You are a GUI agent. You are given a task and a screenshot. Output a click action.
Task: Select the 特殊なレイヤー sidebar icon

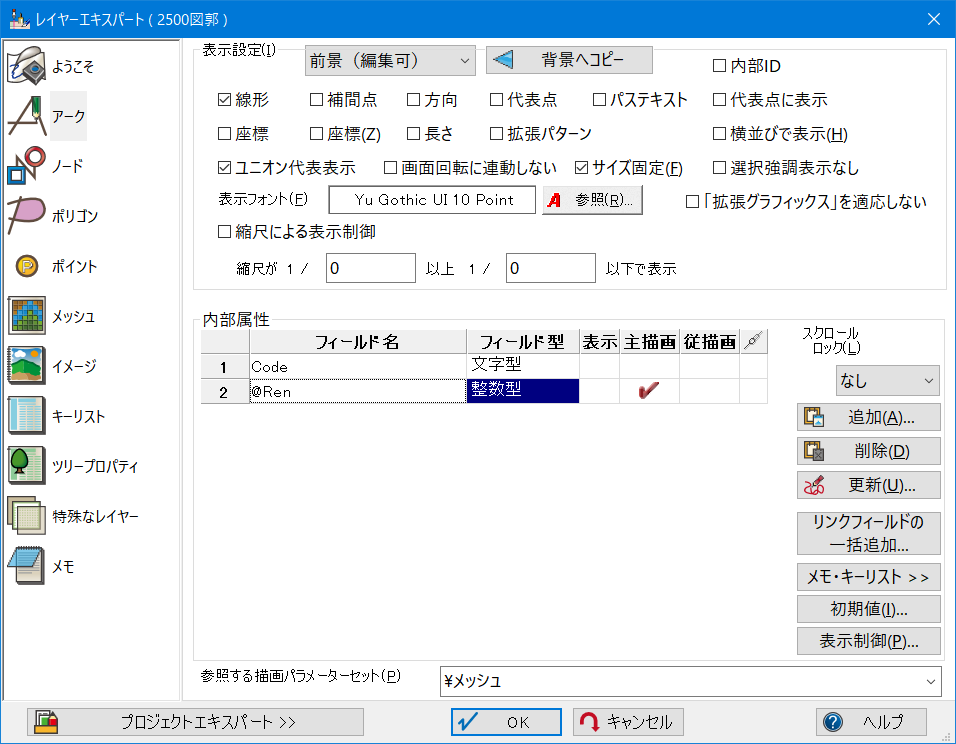pos(26,516)
